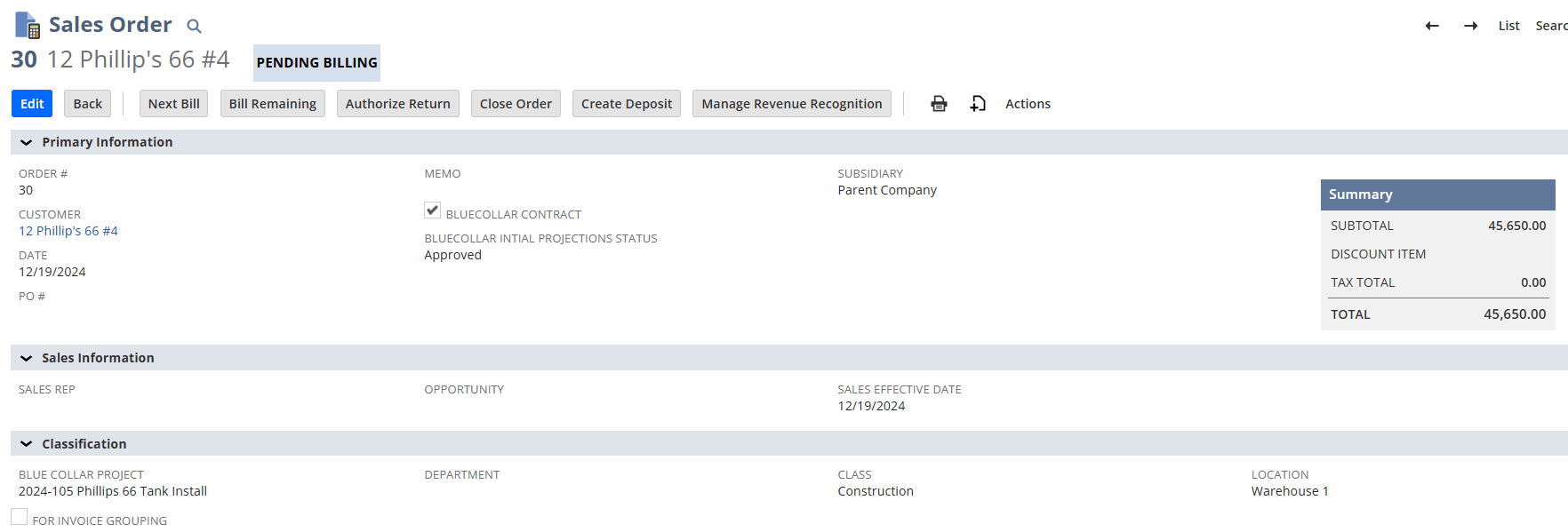The image size is (1568, 532).
Task: Select Manage Revenue Recognition
Action: point(791,104)
